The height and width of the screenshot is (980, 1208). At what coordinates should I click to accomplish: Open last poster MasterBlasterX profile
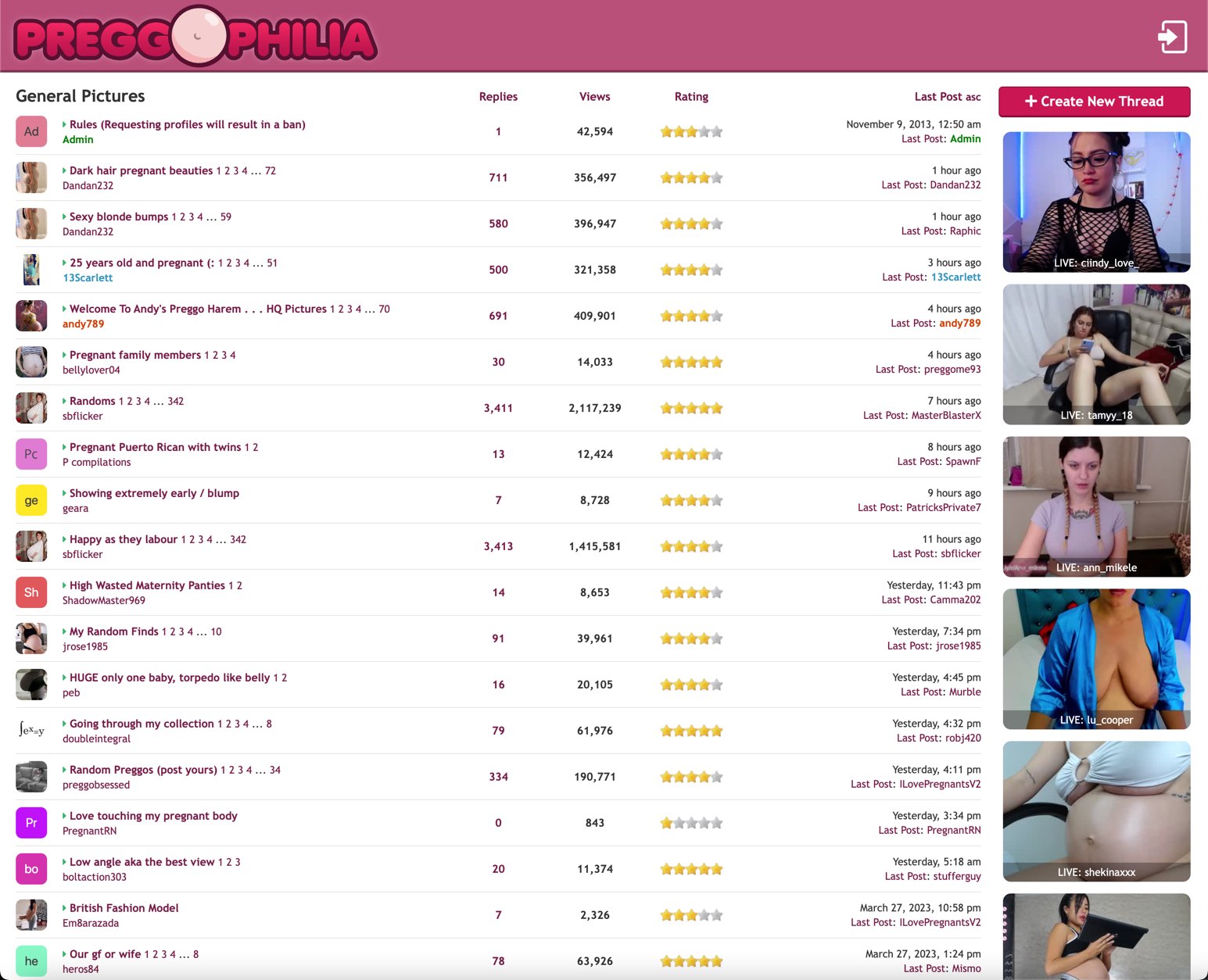(946, 416)
